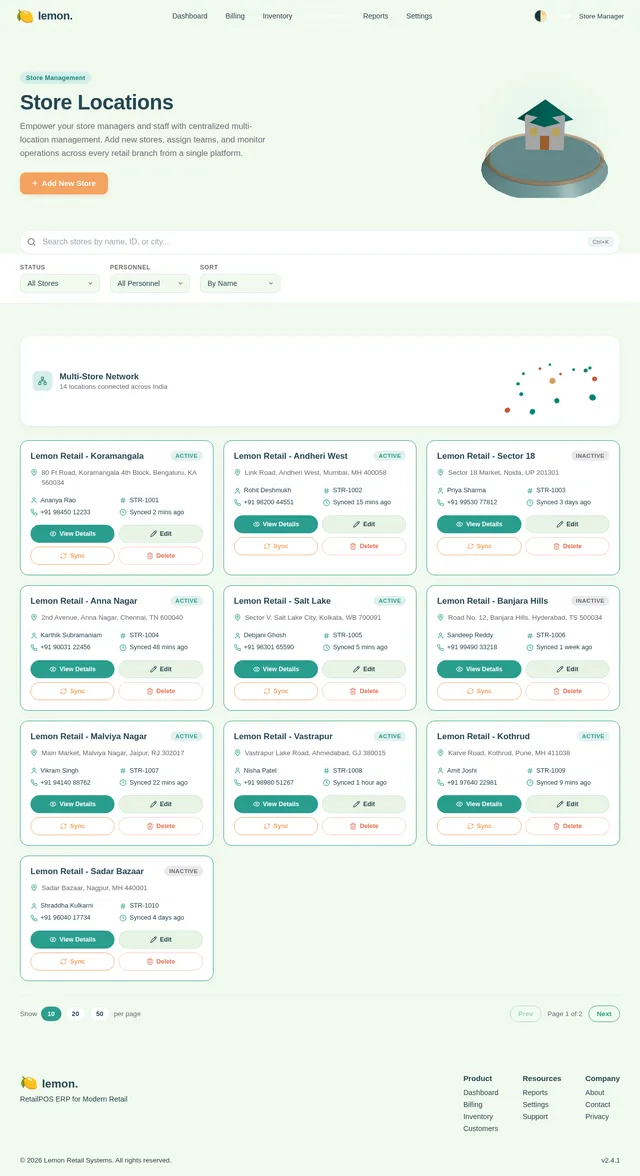The width and height of the screenshot is (640, 1176).
Task: Open the Support footer link
Action: 535,1117
